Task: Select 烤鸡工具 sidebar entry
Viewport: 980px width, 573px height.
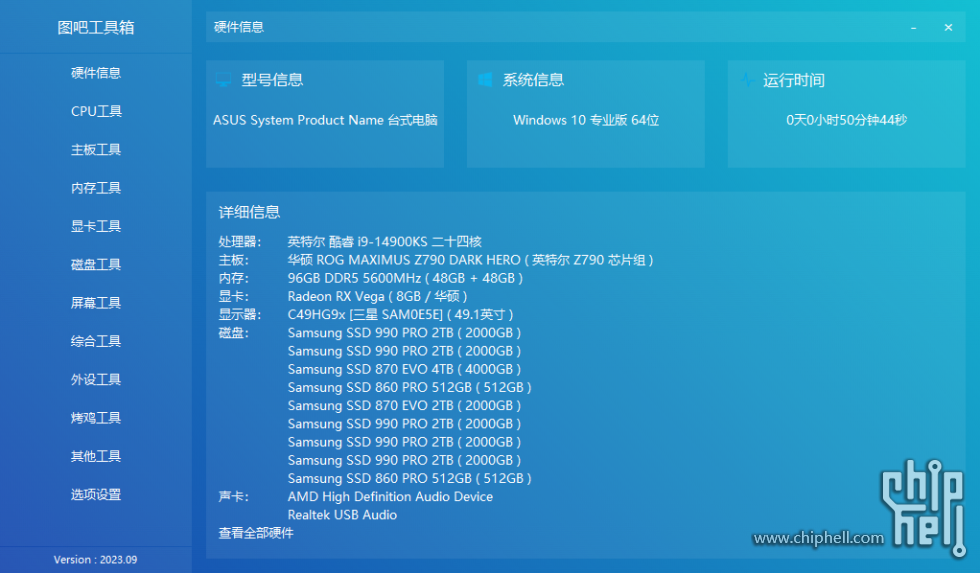Action: [96, 418]
